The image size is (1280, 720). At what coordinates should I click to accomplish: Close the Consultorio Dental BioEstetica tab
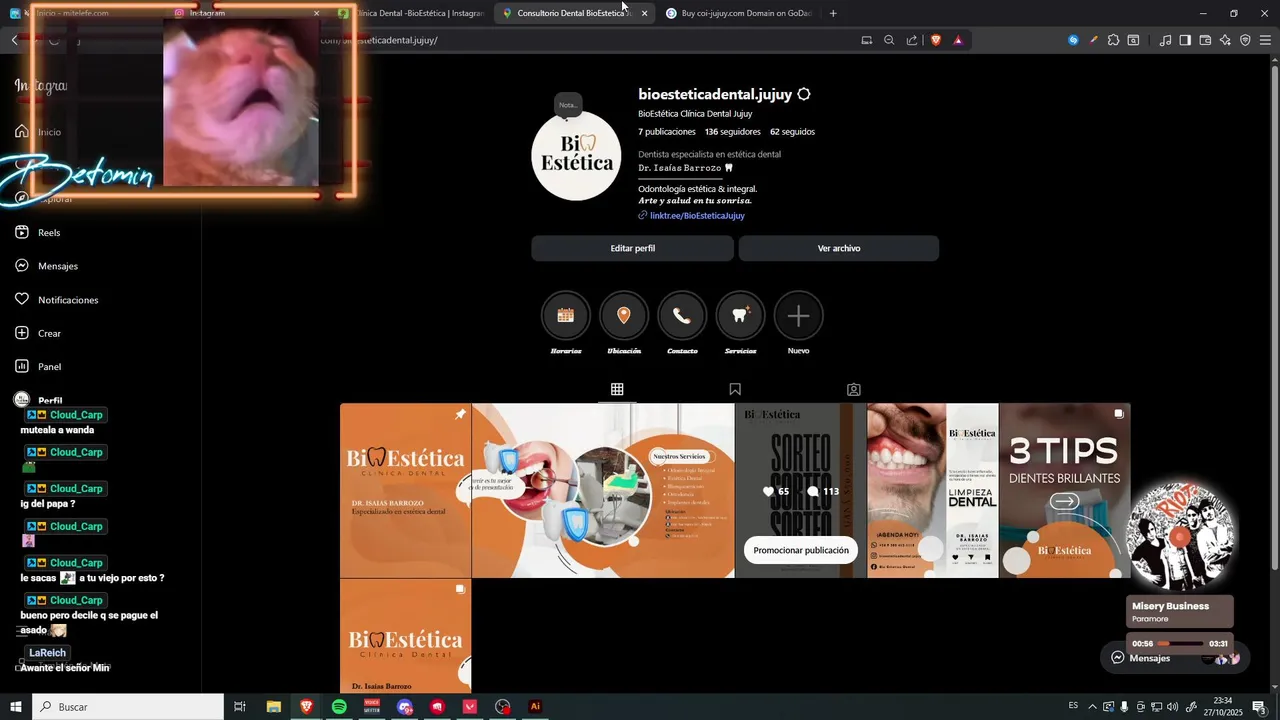pyautogui.click(x=644, y=13)
